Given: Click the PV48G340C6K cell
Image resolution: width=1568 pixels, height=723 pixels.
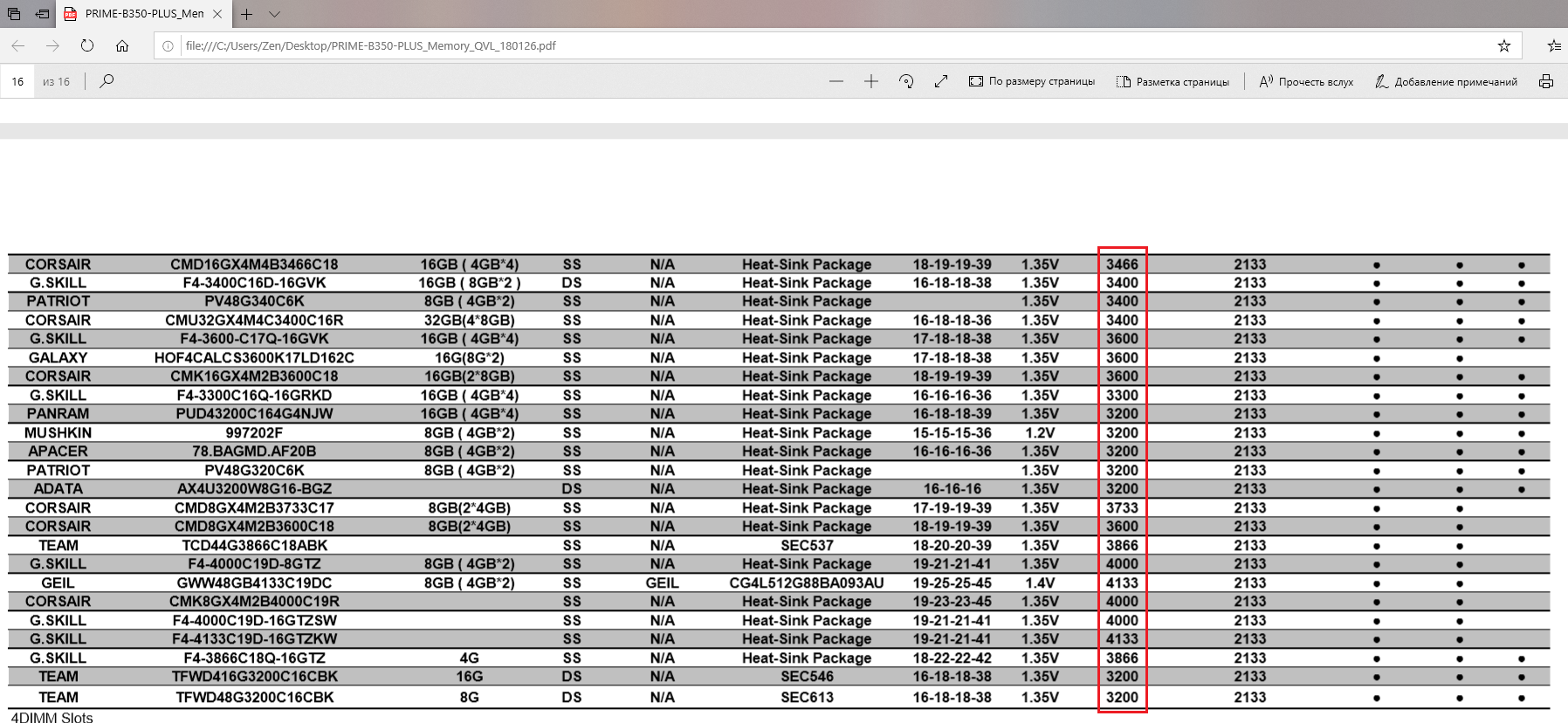Looking at the screenshot, I should pyautogui.click(x=254, y=301).
